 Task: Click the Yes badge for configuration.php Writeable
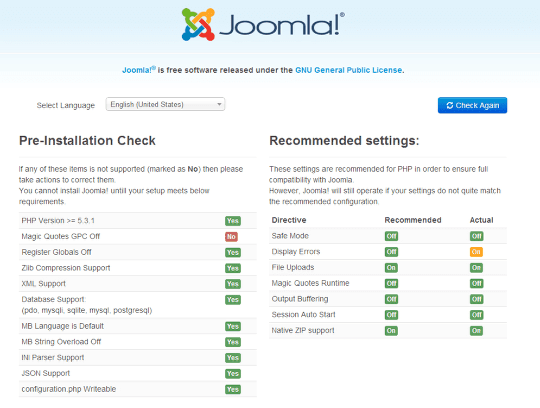coord(233,389)
